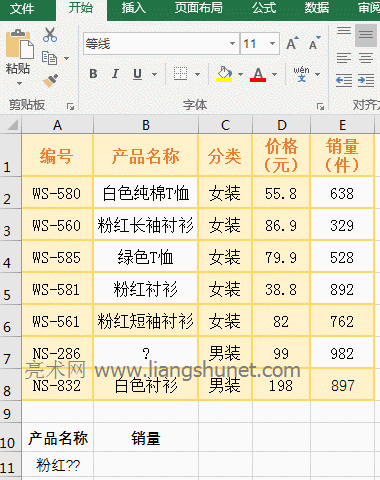
Task: Switch to the 数据 (Data) tab
Action: pos(316,8)
